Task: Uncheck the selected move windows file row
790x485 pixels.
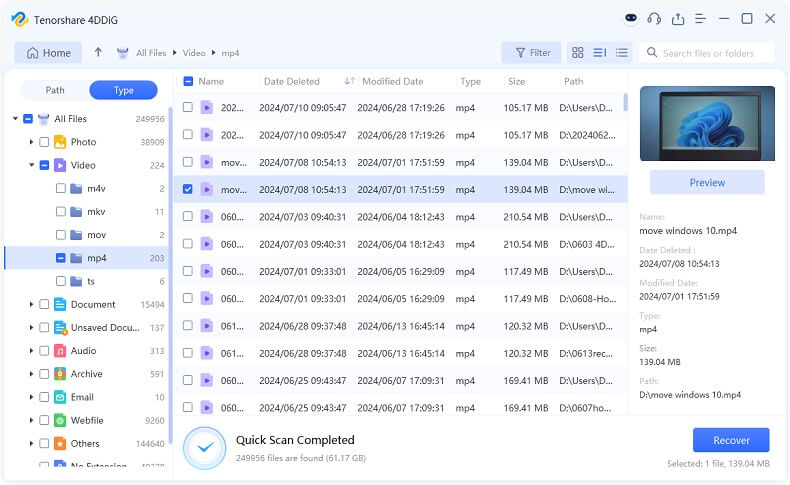Action: (x=187, y=189)
